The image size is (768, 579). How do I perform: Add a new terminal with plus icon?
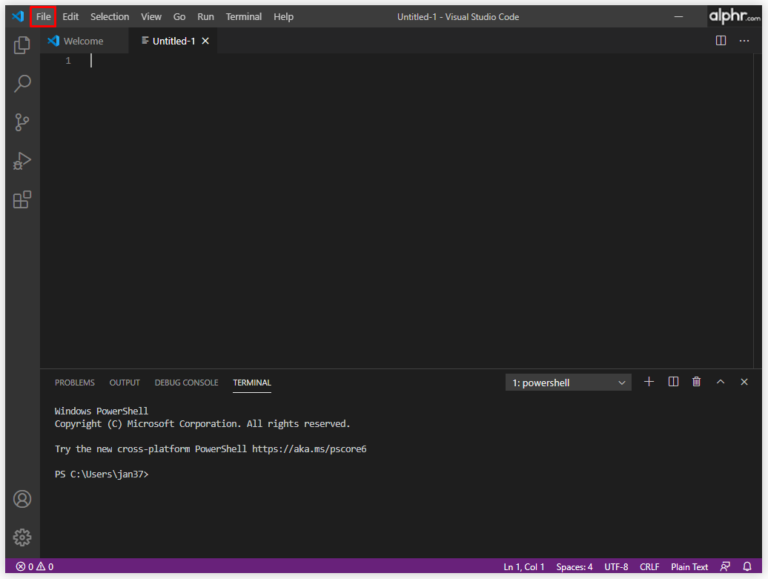pos(648,382)
